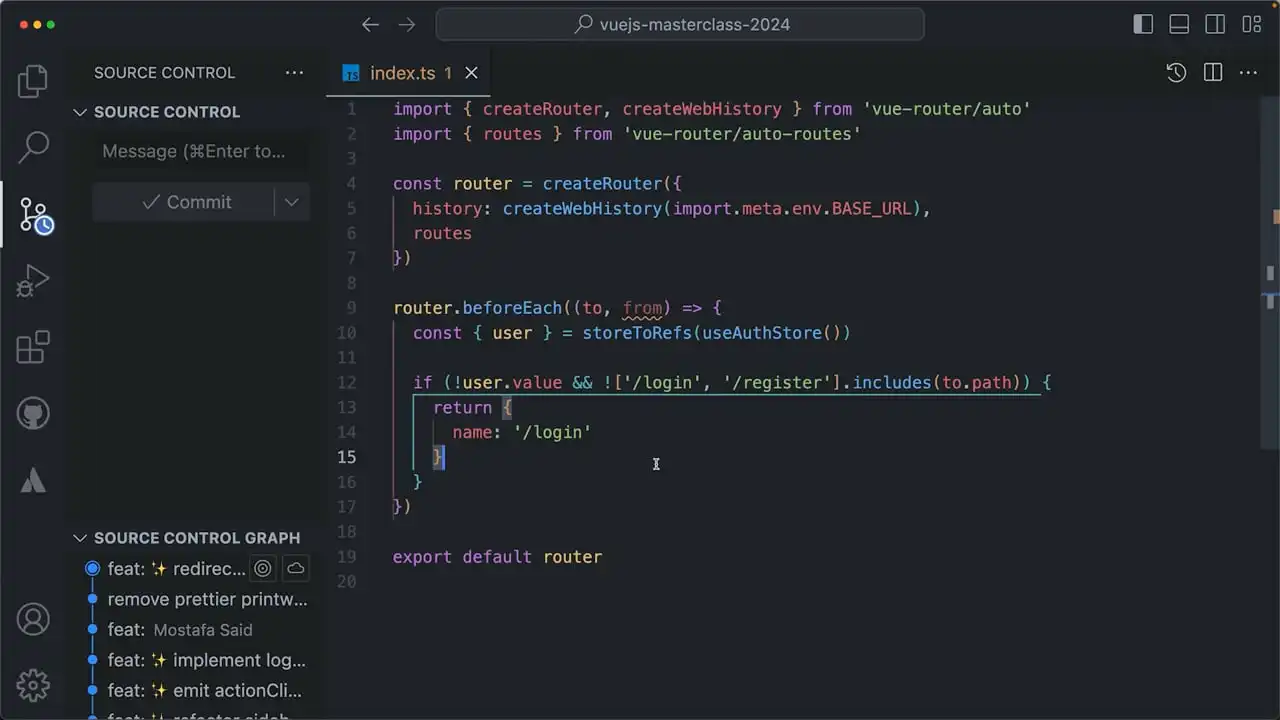Screen dimensions: 1280x720
Task: Click the vuejs-masterclass-2024 command center search
Action: point(680,25)
